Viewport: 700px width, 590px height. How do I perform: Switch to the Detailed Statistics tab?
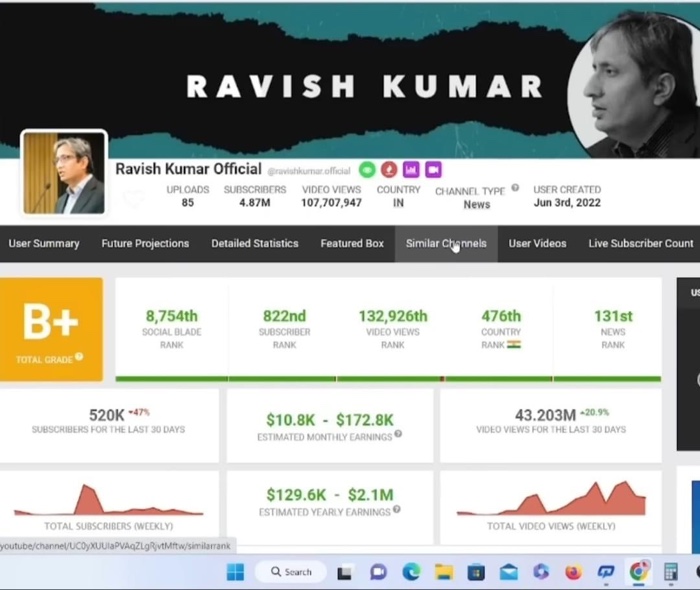click(x=255, y=244)
